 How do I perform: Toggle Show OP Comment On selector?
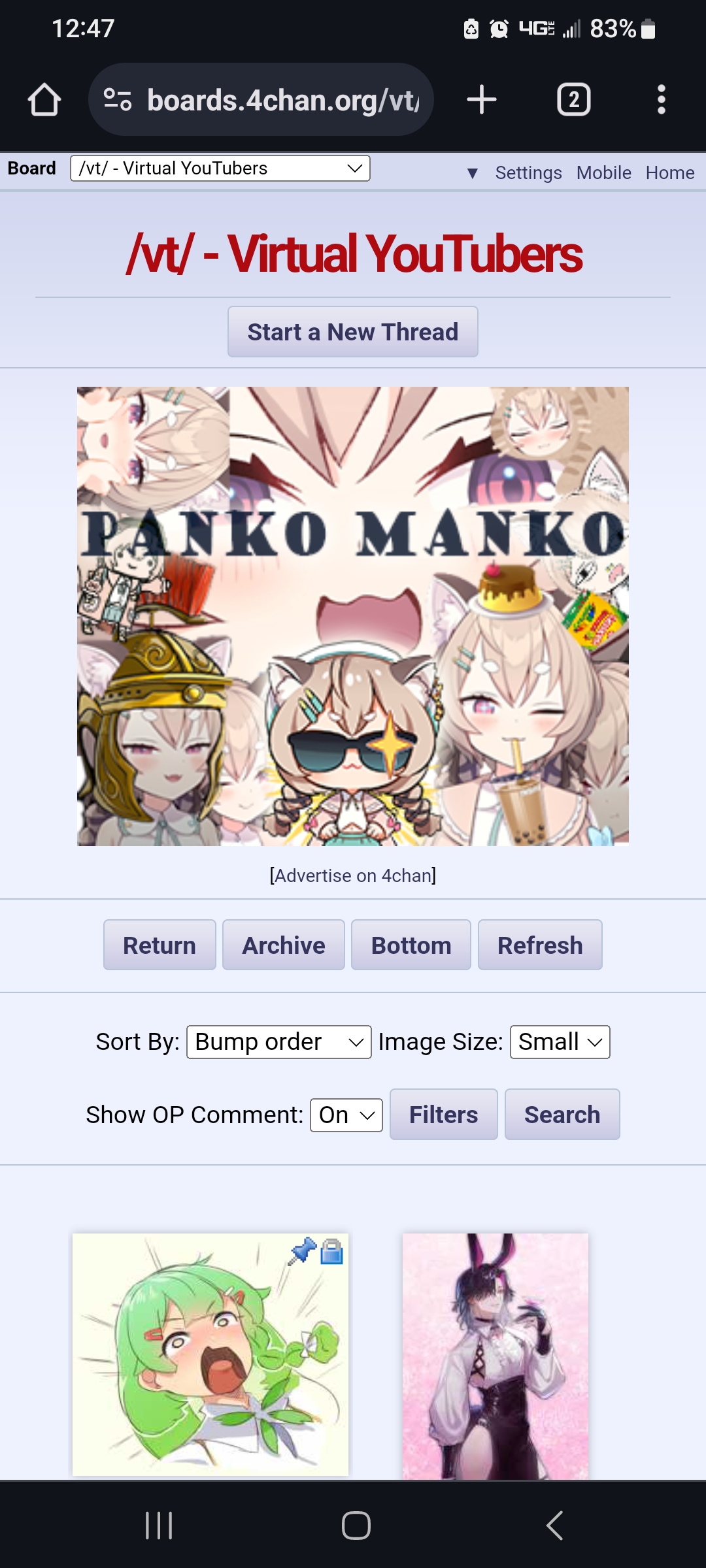point(346,1115)
